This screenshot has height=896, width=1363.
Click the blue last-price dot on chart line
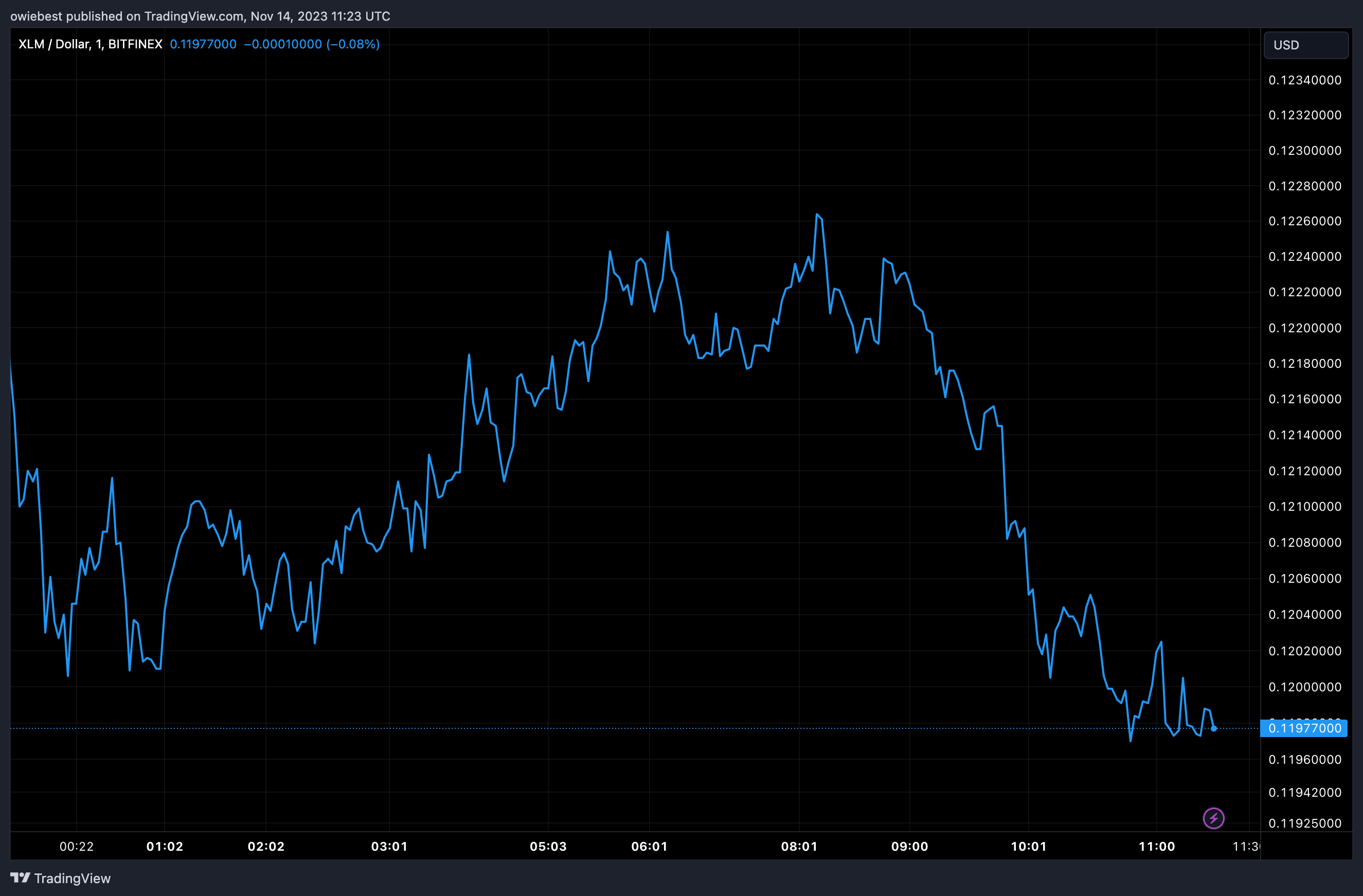click(1213, 729)
